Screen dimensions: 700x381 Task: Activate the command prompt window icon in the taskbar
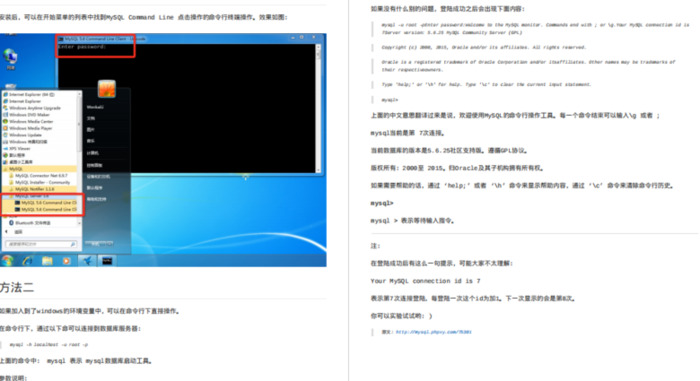[x=107, y=260]
